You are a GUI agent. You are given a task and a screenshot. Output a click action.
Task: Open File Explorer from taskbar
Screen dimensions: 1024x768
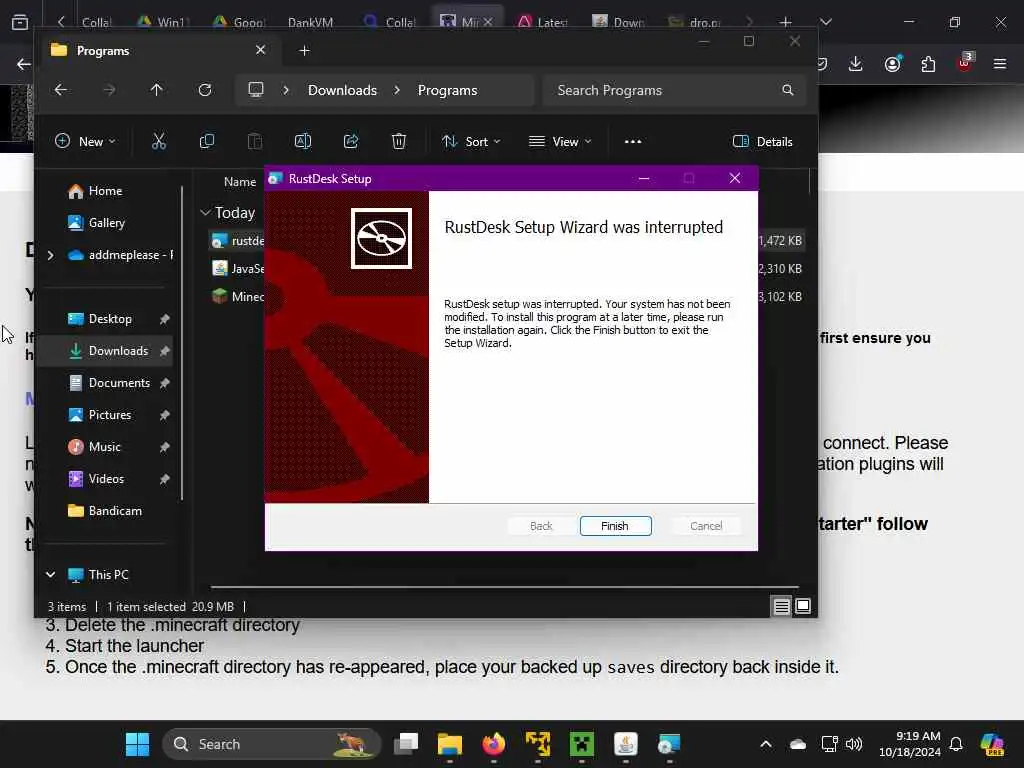450,744
